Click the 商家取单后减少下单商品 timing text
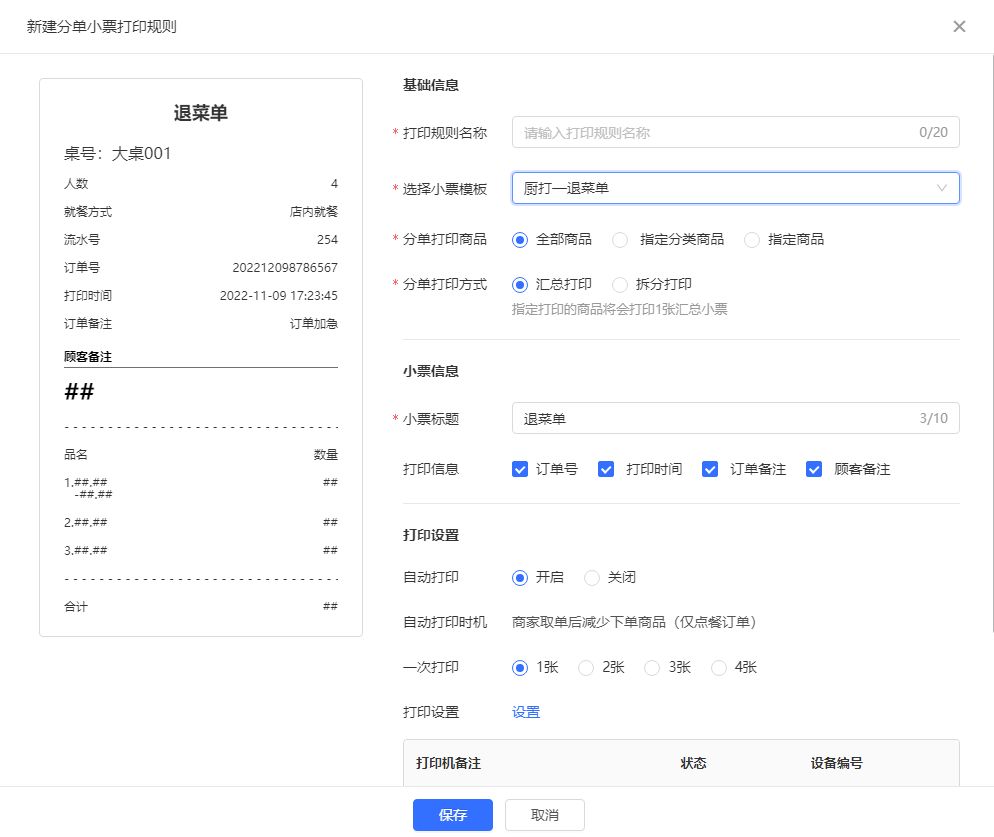The image size is (994, 837). click(634, 622)
